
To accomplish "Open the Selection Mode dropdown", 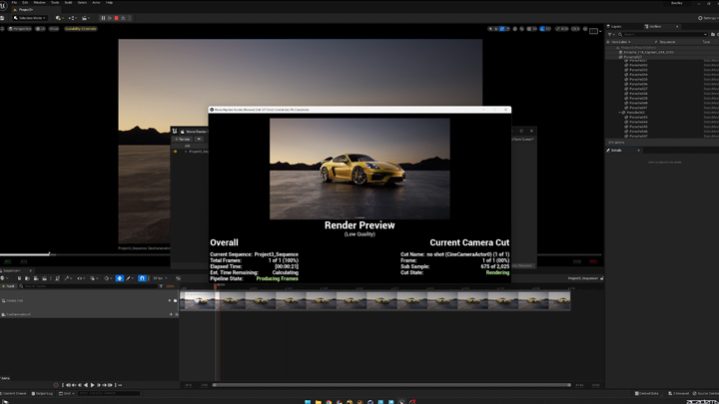I will (x=29, y=18).
